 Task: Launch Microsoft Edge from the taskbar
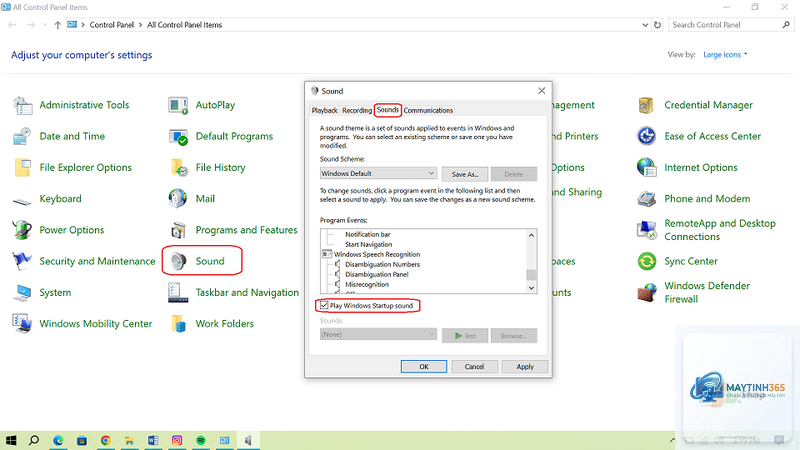click(58, 440)
